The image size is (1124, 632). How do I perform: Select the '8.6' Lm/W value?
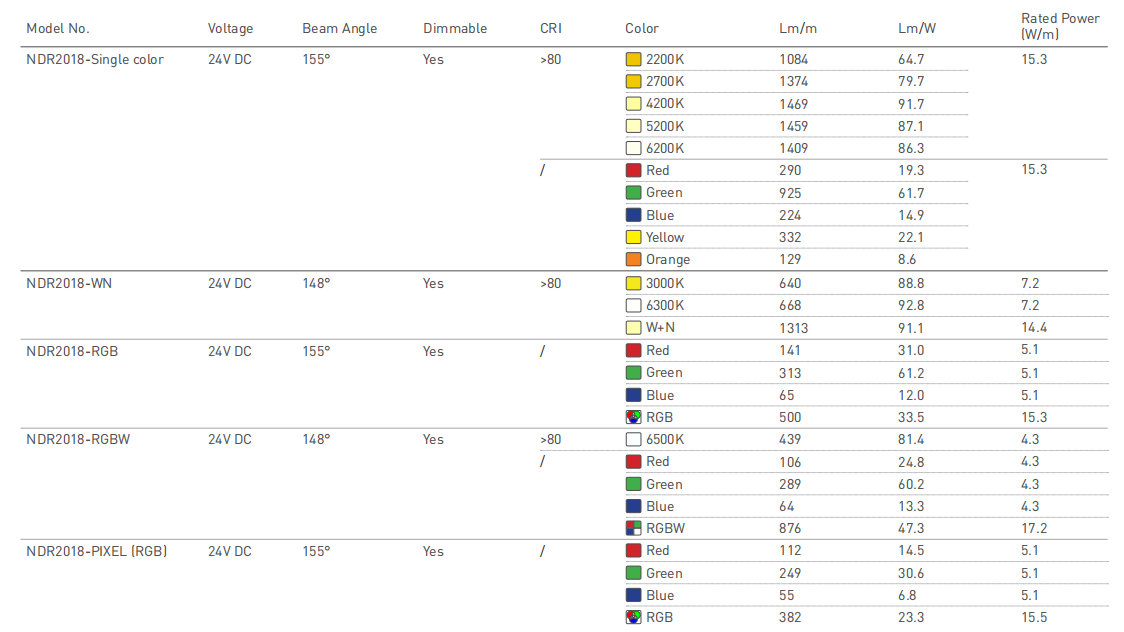coord(907,259)
